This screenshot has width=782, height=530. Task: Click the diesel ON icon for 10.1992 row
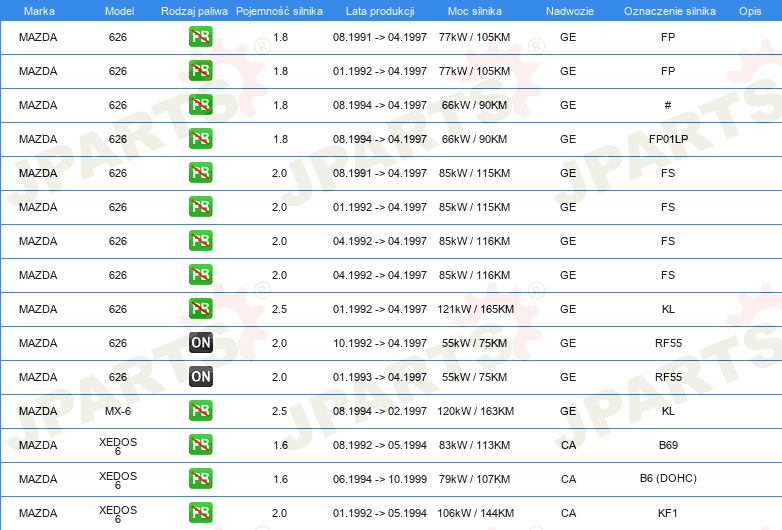tap(200, 343)
